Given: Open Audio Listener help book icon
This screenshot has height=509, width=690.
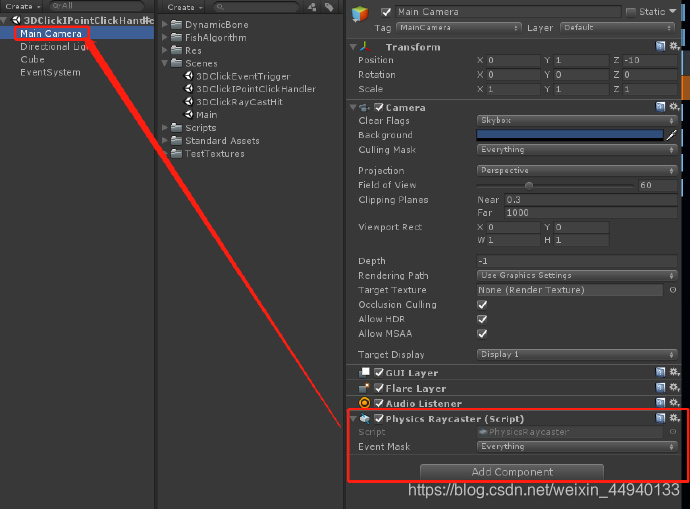Looking at the screenshot, I should [x=660, y=403].
